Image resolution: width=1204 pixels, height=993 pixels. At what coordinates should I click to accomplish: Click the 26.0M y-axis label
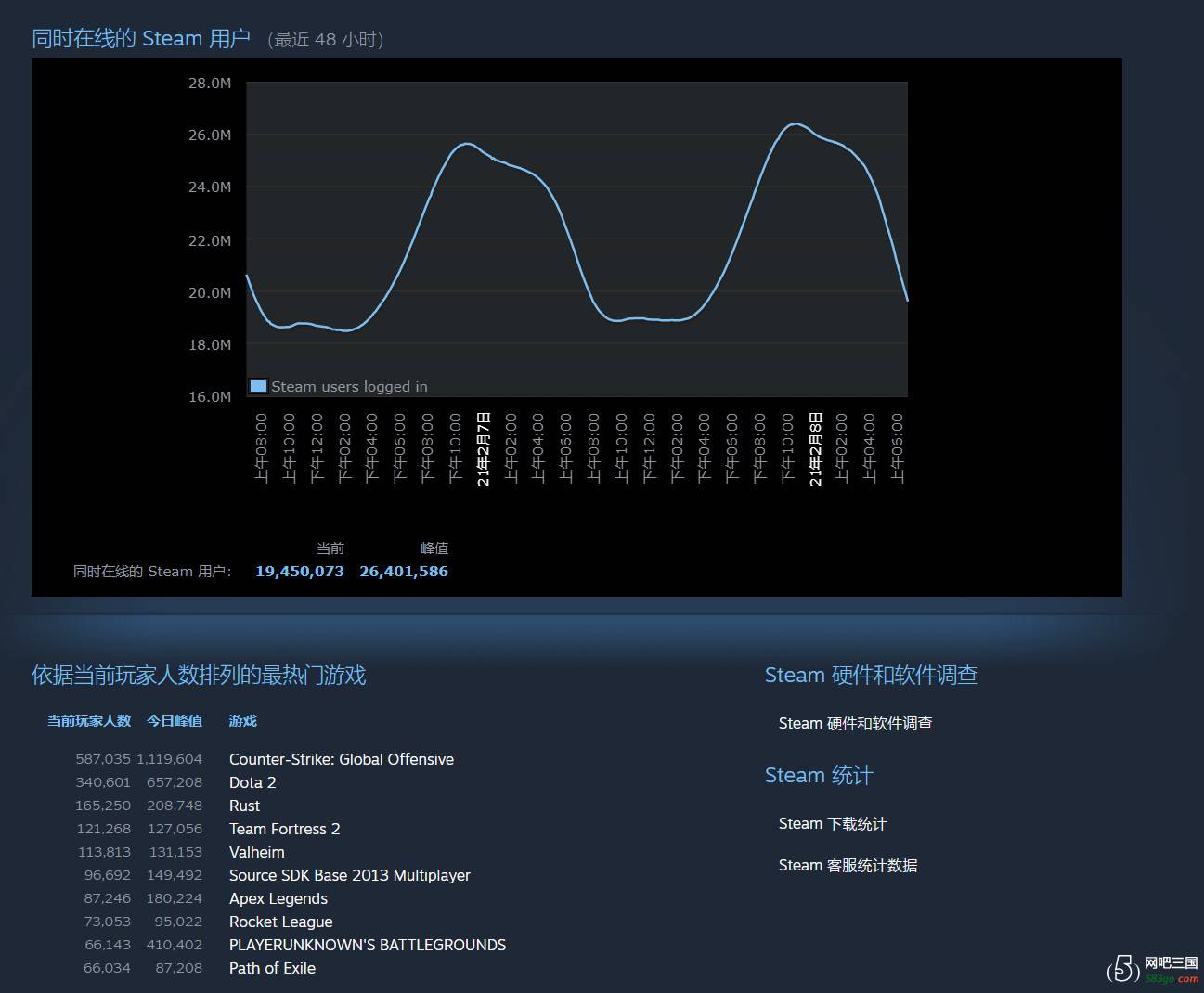click(210, 135)
